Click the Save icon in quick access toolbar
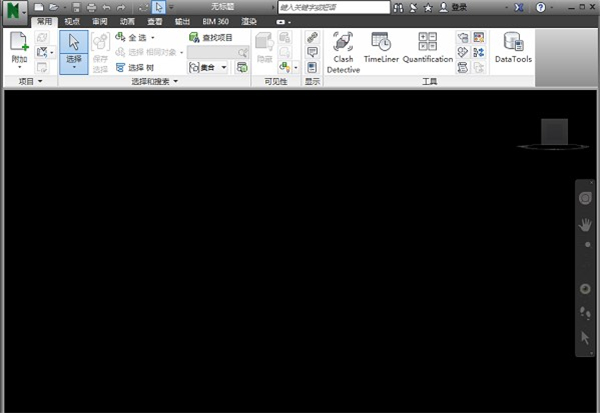The height and width of the screenshot is (413, 600). [x=76, y=7]
